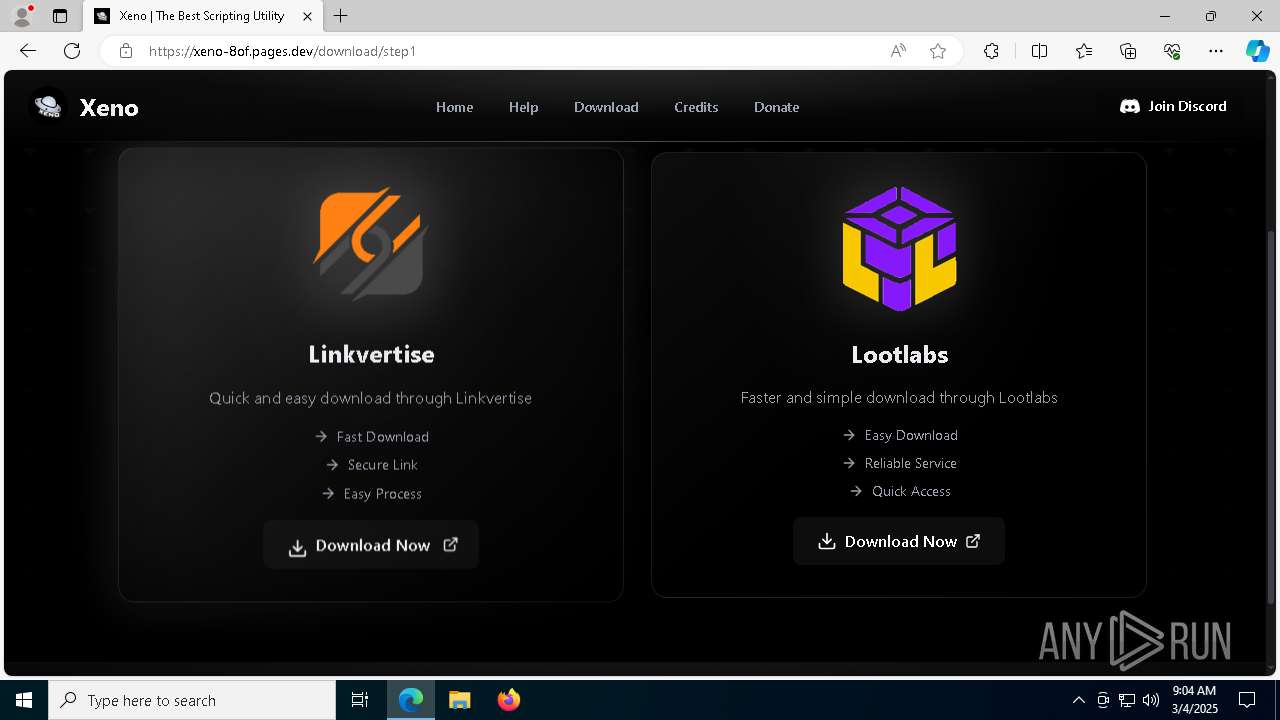1280x720 pixels.
Task: Click the Xeno brand name
Action: tap(109, 108)
